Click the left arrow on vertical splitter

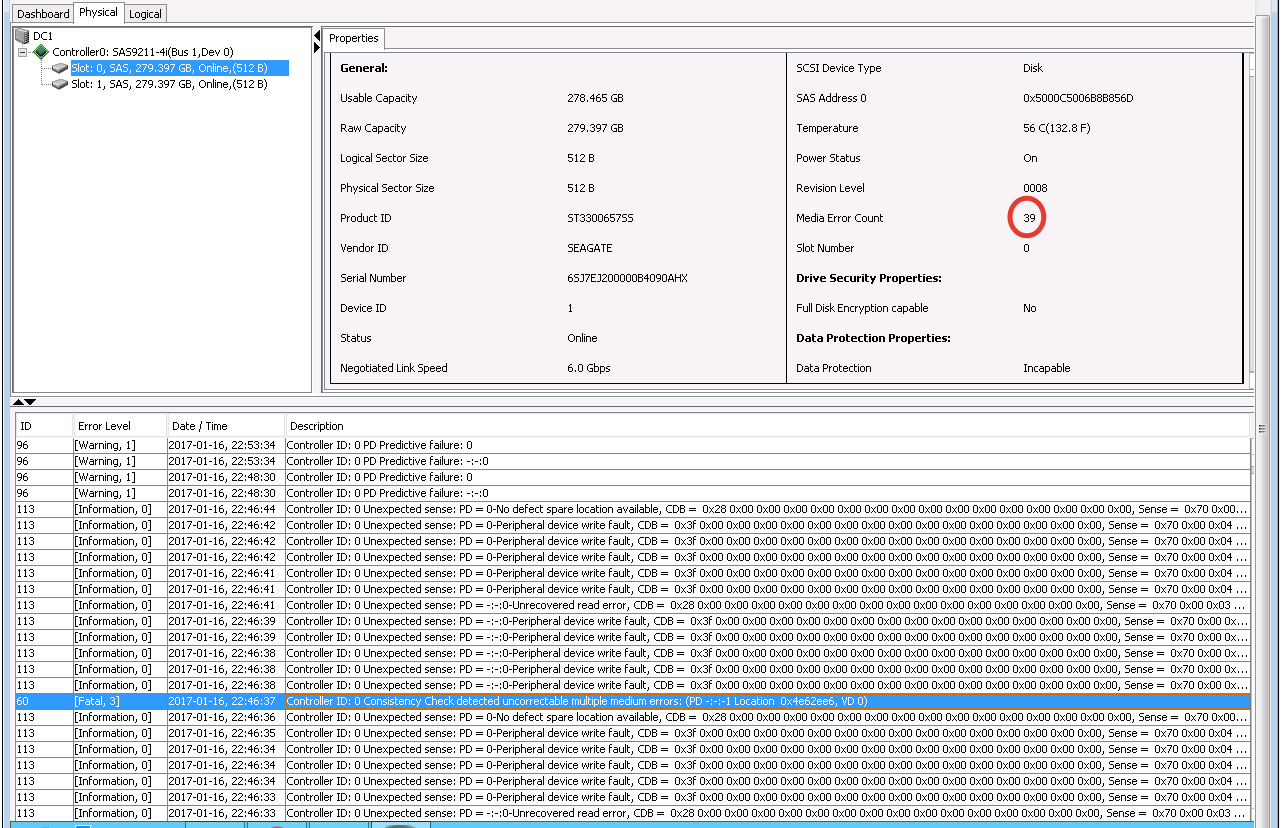pos(318,35)
